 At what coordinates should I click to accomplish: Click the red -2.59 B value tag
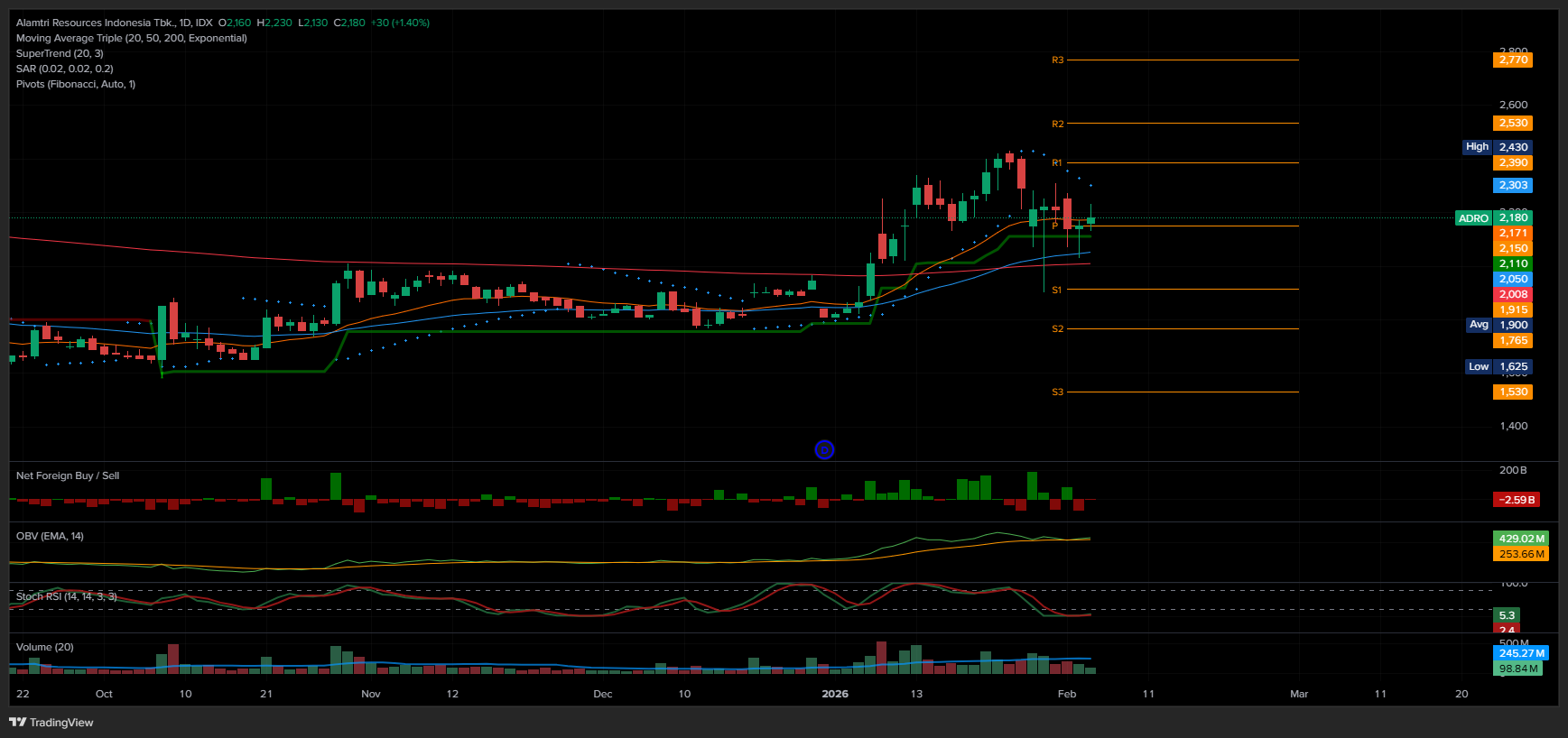point(1517,500)
